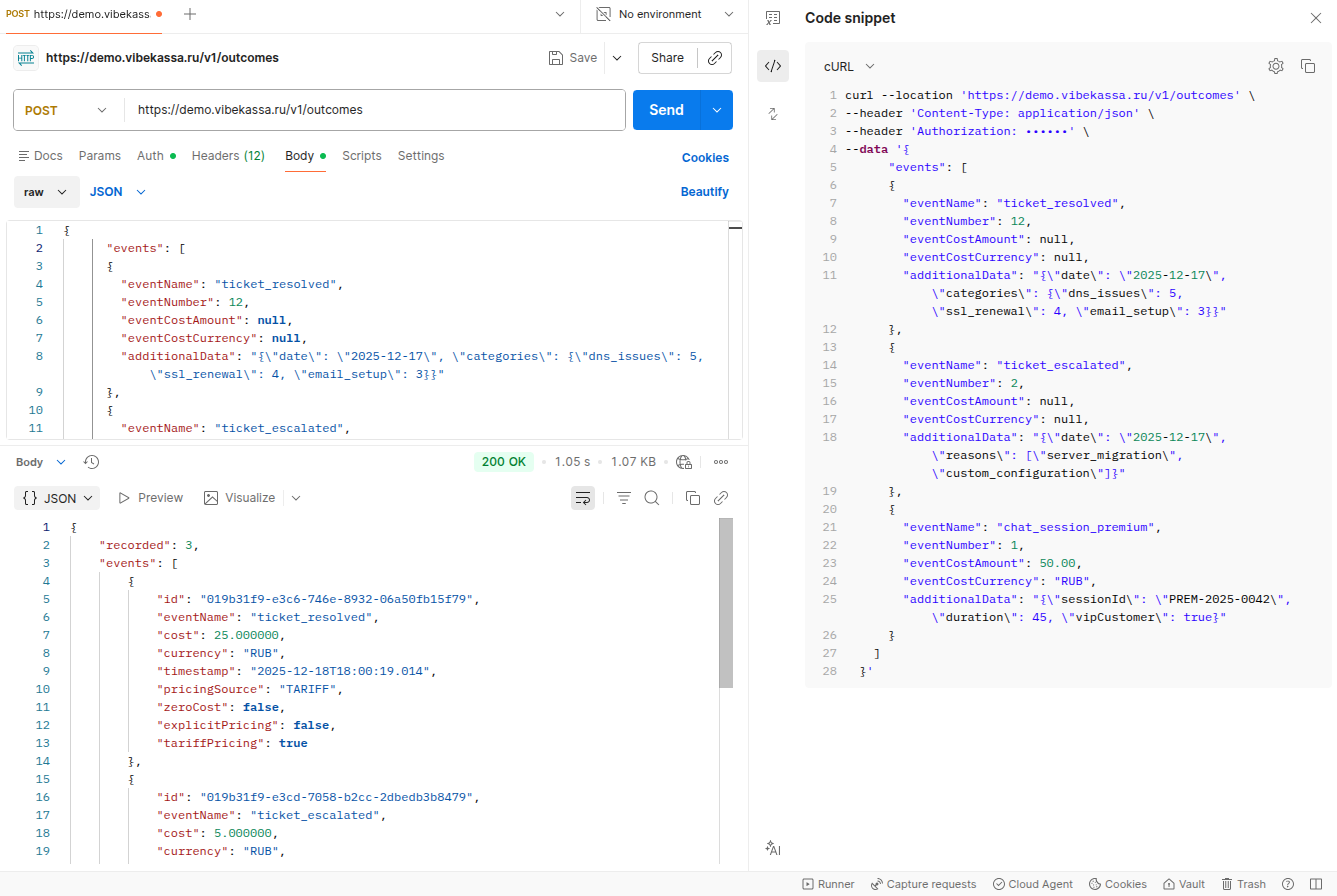Viewport: 1337px width, 896px height.
Task: Click the Beautify link
Action: 704,192
